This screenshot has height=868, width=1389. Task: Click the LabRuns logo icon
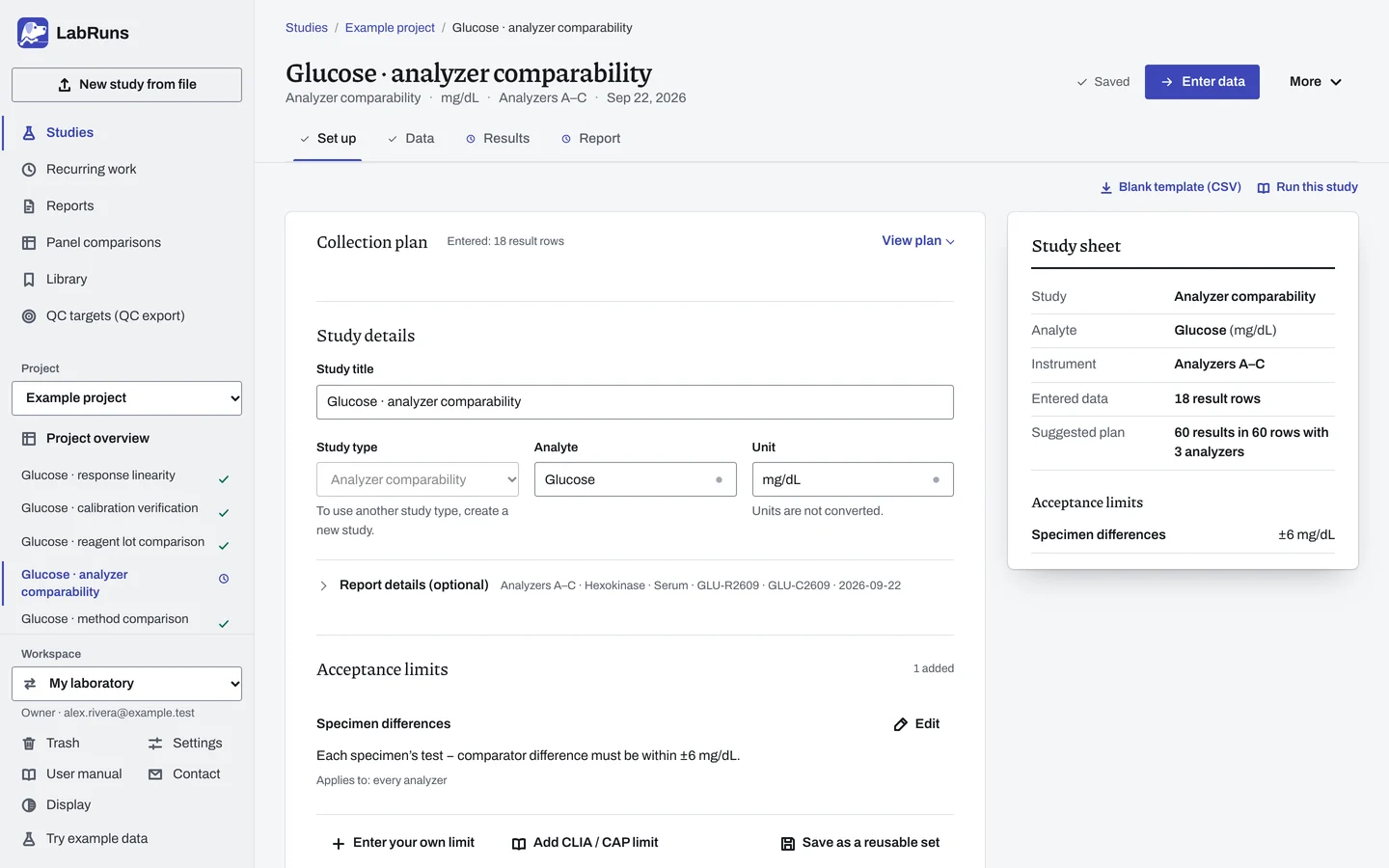point(33,33)
